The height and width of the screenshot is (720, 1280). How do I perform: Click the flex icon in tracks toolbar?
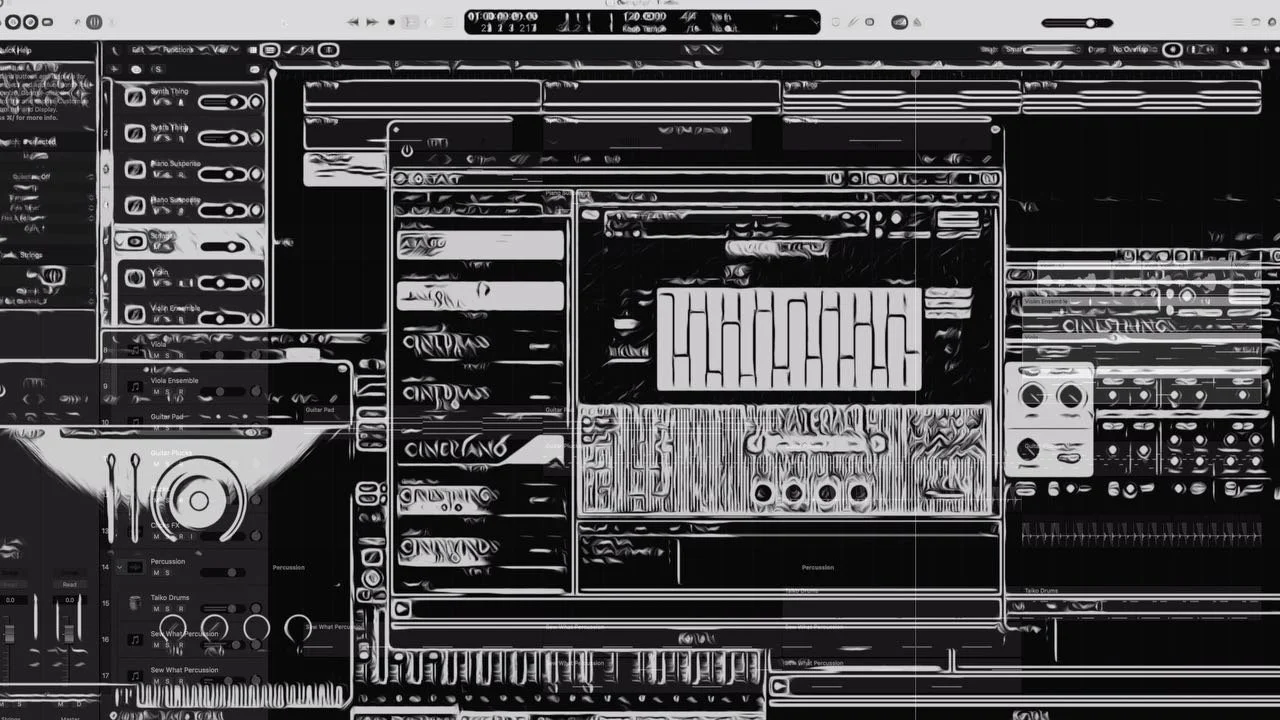coord(309,50)
